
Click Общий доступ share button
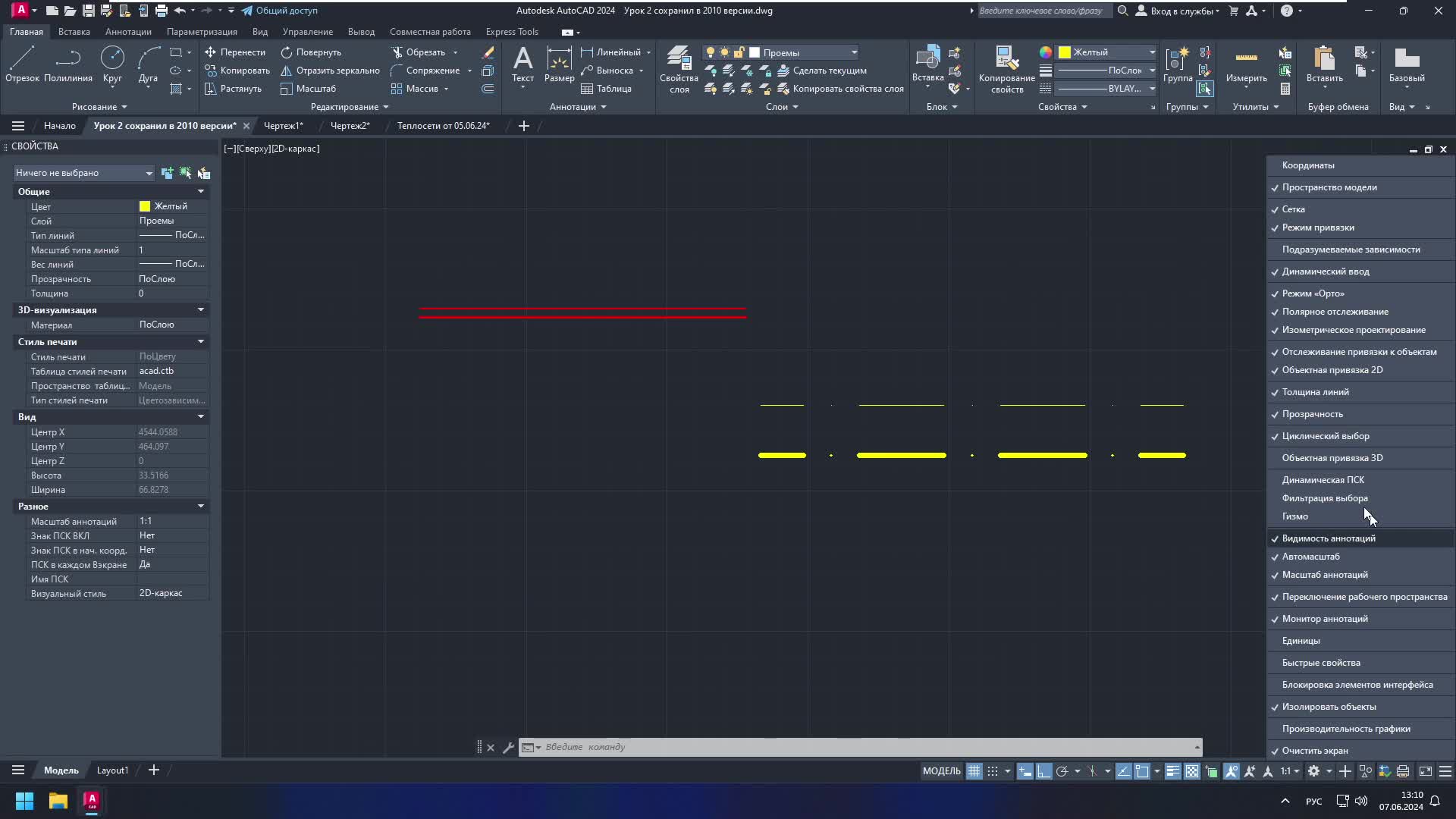pyautogui.click(x=280, y=11)
